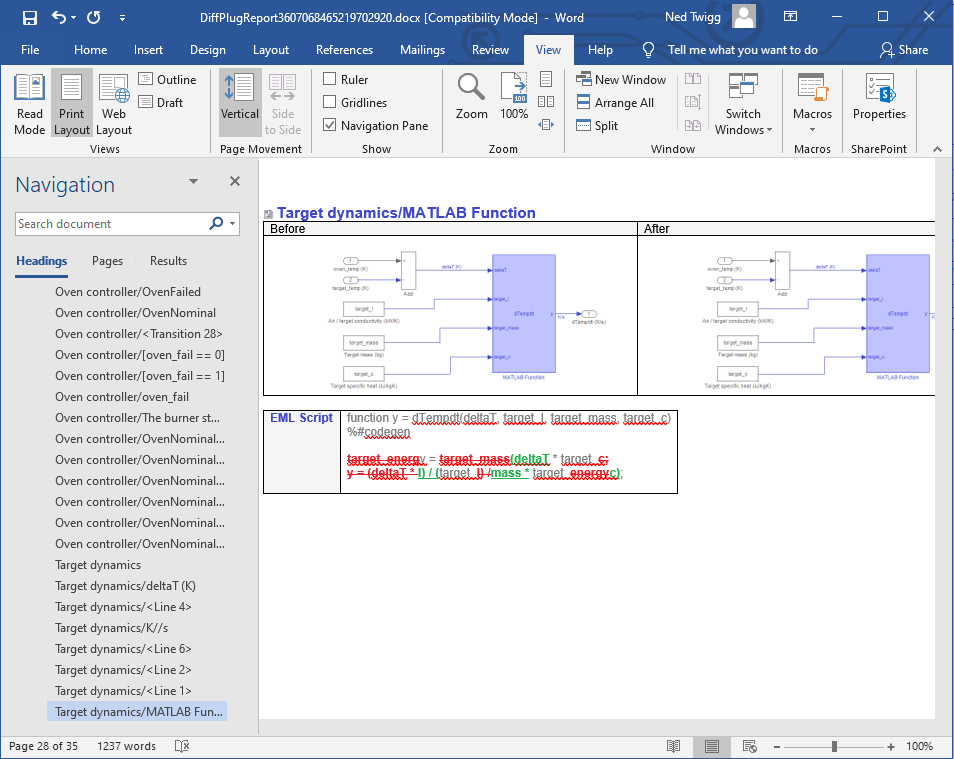This screenshot has width=954, height=759.
Task: Repeat the last action in Quick Access toolbar
Action: pyautogui.click(x=94, y=18)
